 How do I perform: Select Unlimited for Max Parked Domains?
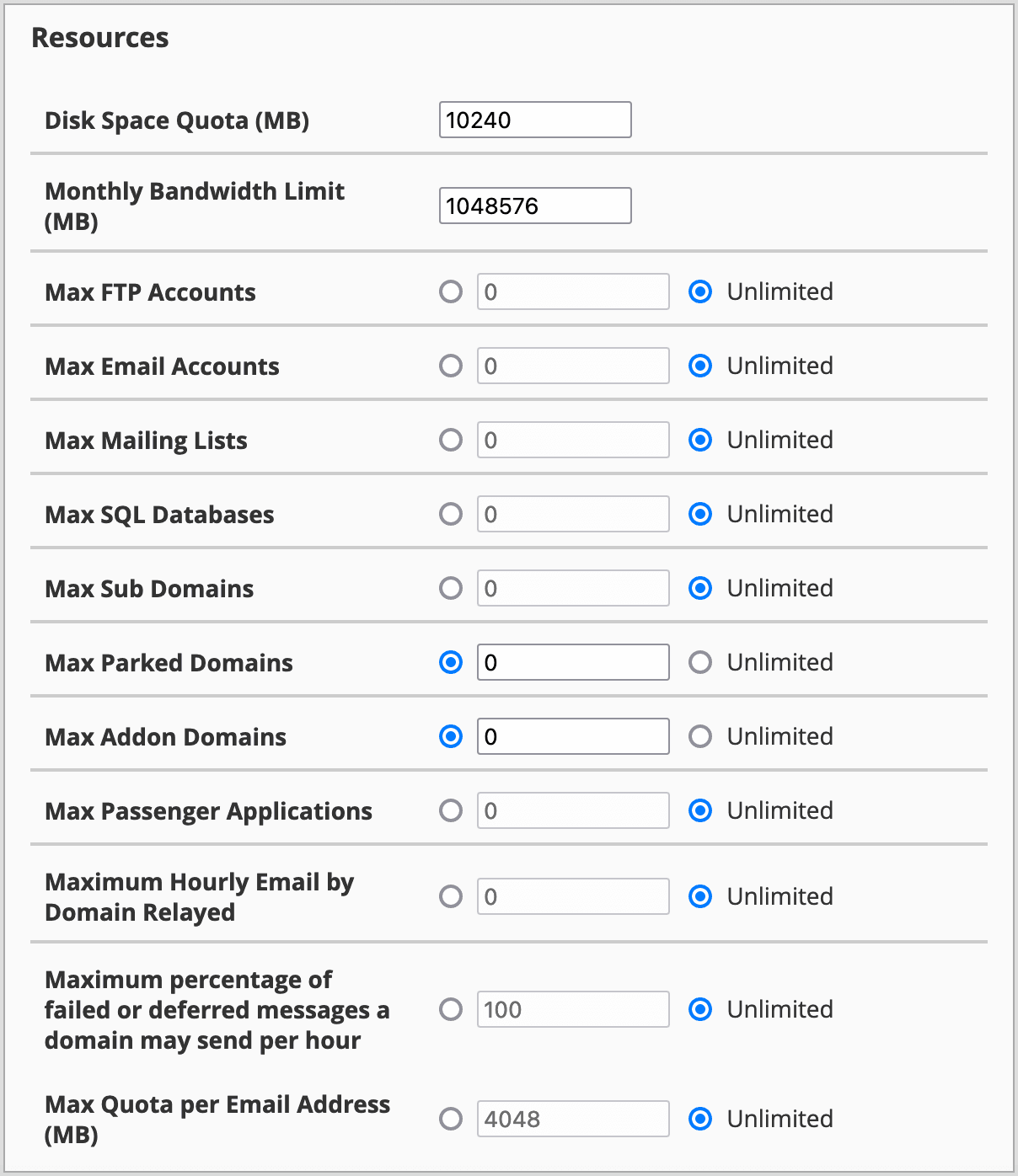[700, 662]
